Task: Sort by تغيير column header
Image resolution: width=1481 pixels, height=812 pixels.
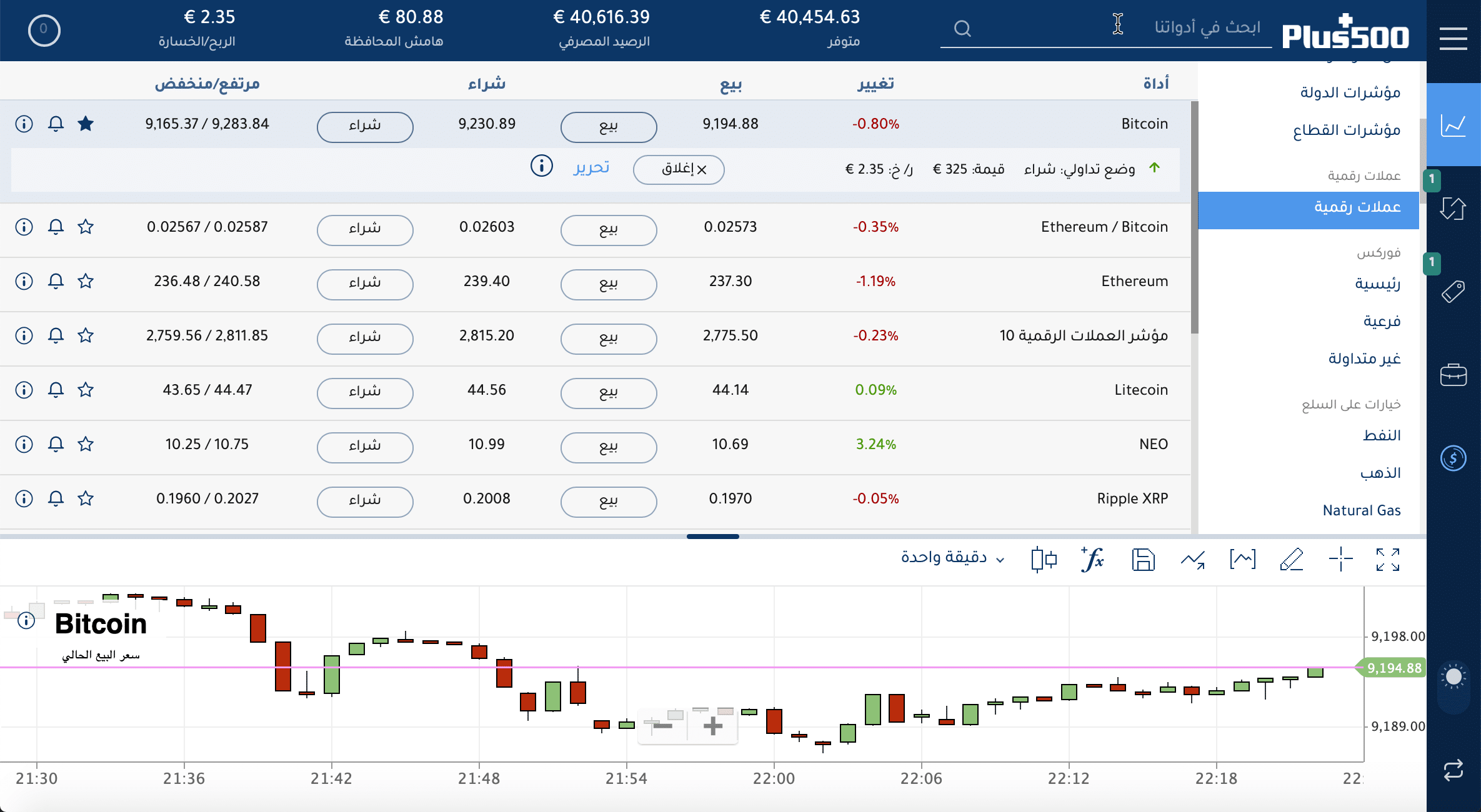Action: [x=875, y=83]
